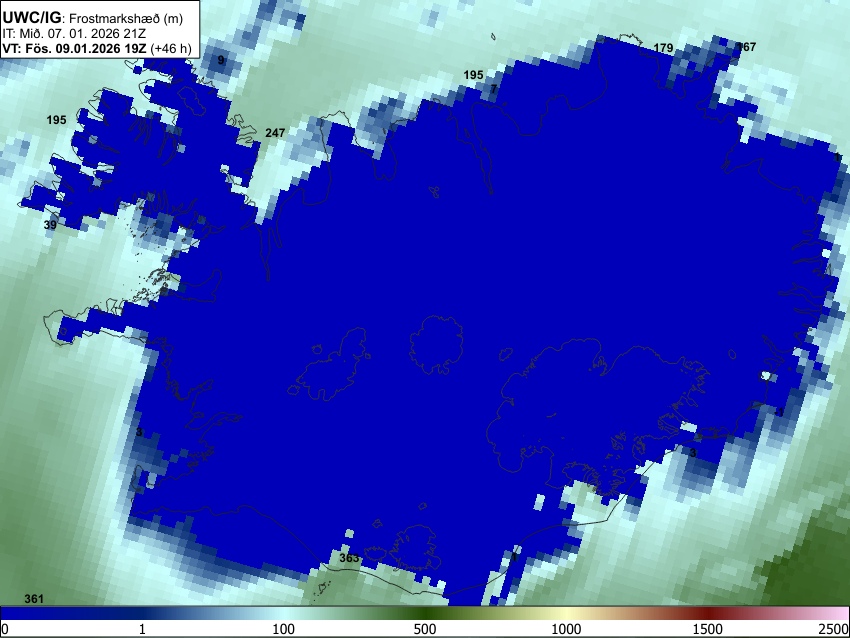Click the map value '9' offshore

(x=221, y=60)
